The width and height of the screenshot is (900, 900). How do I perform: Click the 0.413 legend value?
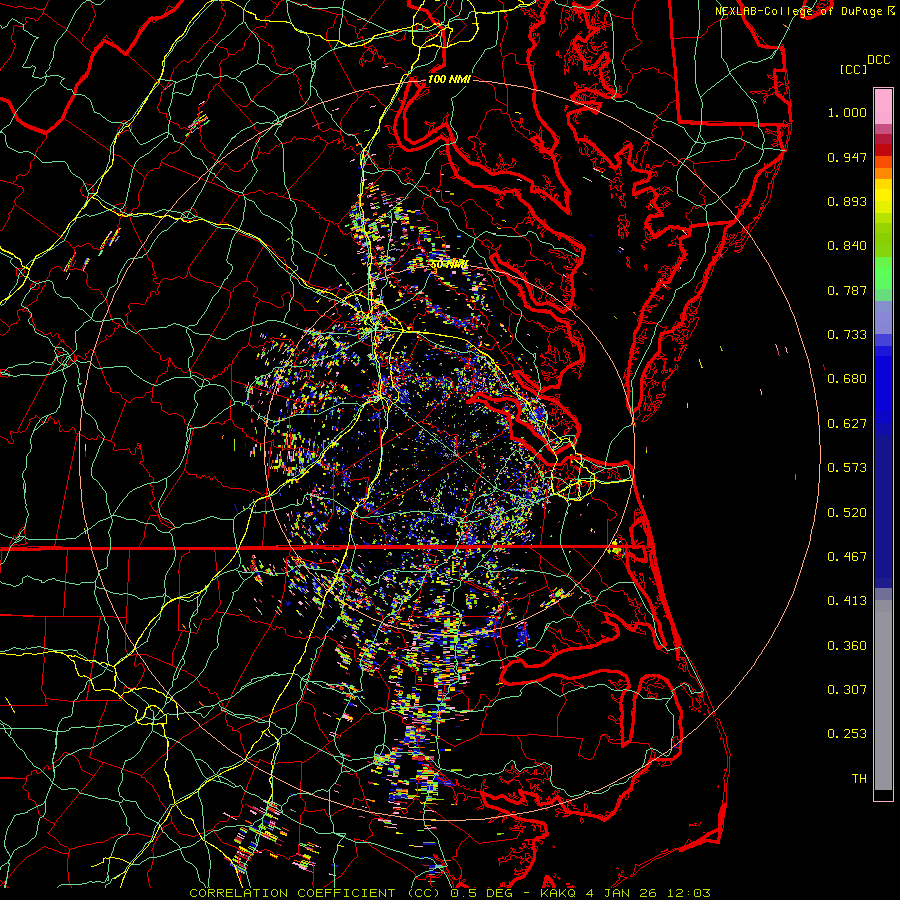pos(847,601)
